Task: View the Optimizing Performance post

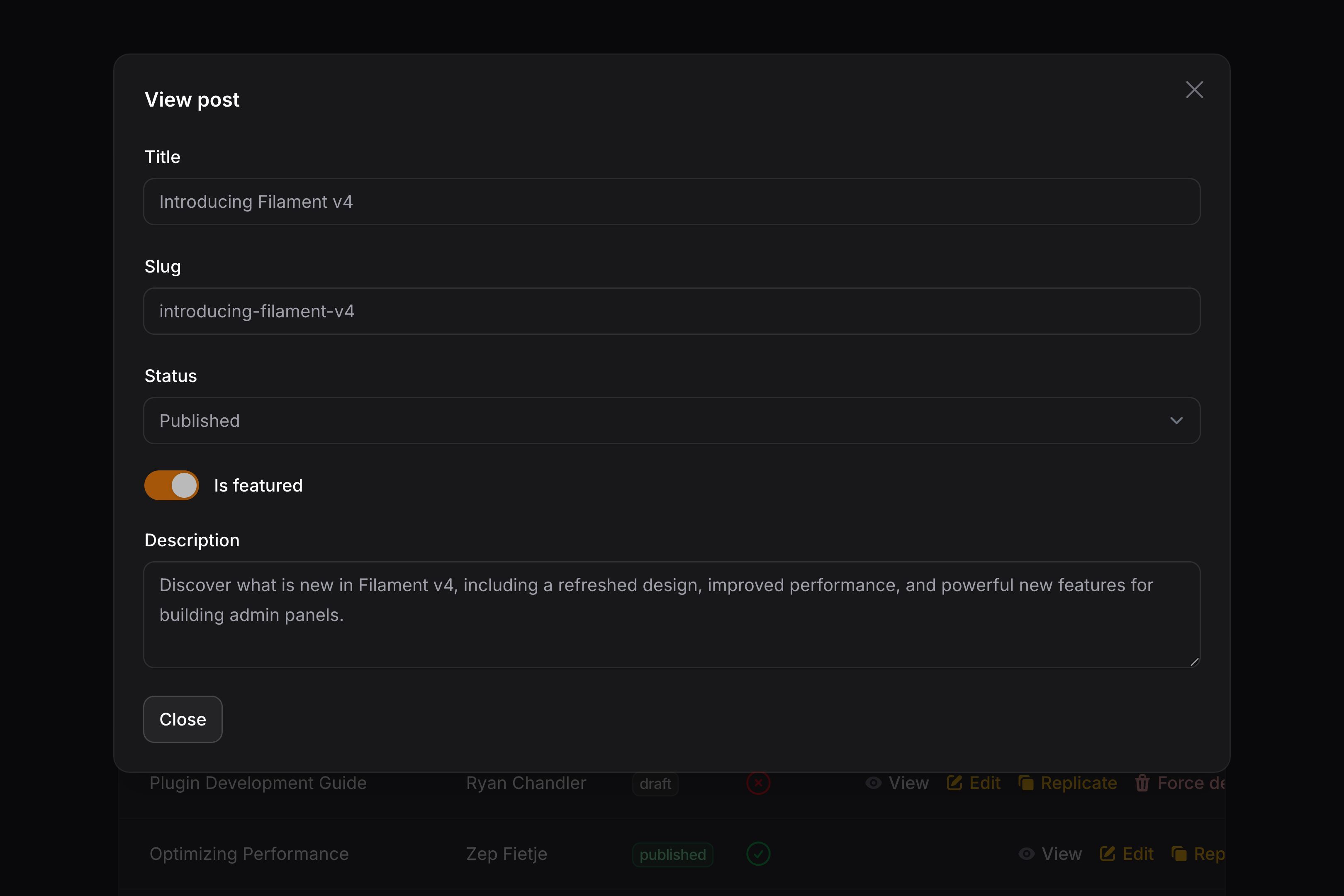Action: point(1050,854)
